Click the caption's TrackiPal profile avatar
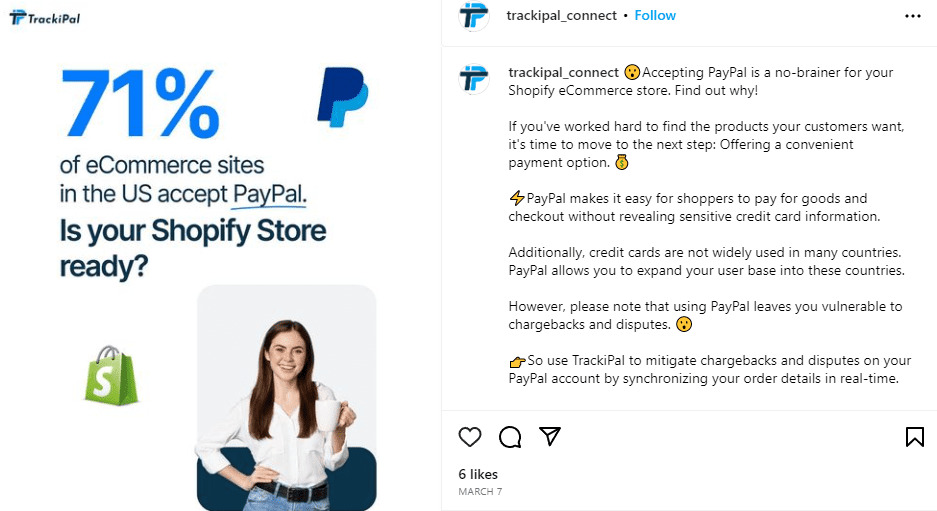Screen dimensions: 937x511 click(474, 79)
